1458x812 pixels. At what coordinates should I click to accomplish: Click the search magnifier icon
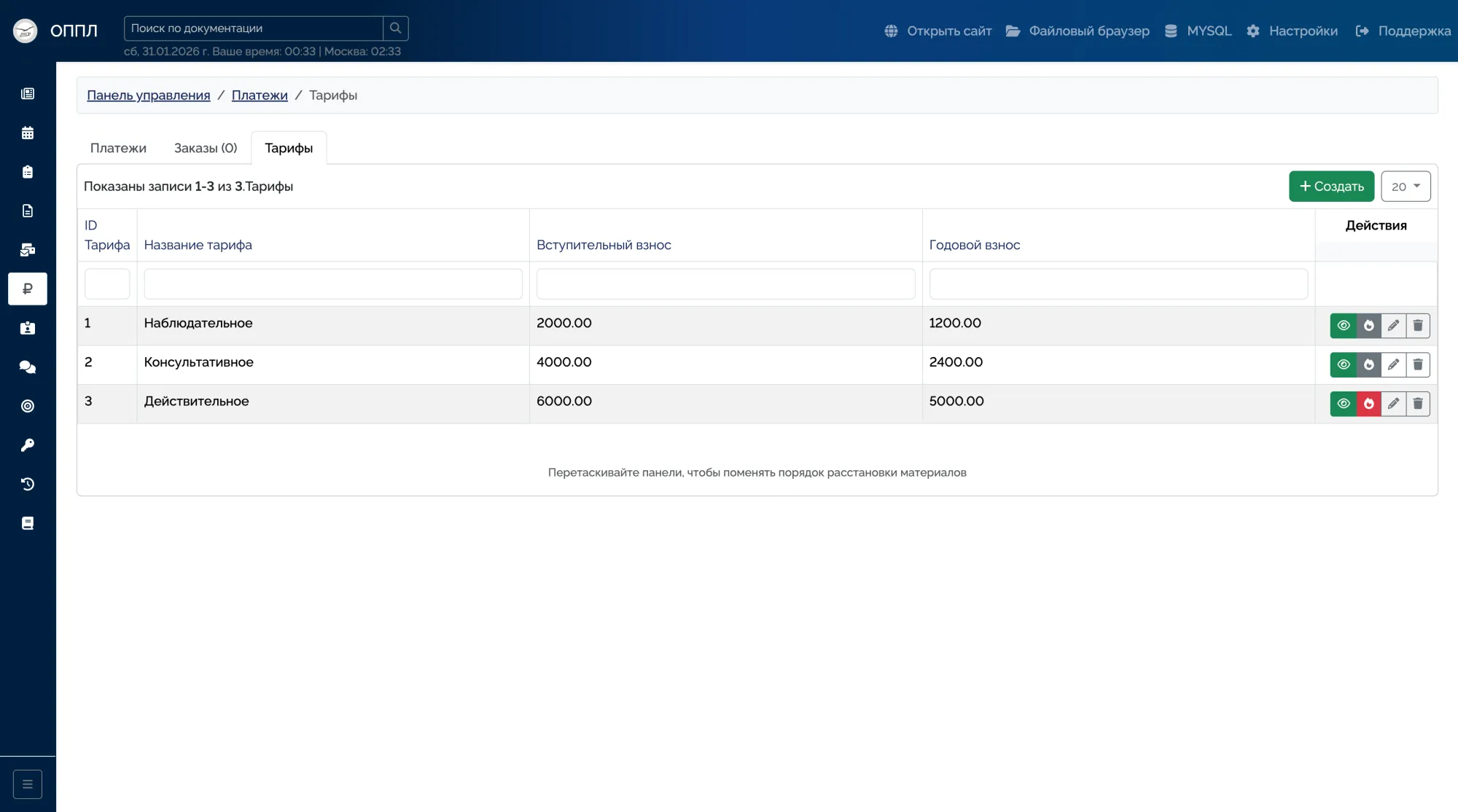click(x=395, y=28)
